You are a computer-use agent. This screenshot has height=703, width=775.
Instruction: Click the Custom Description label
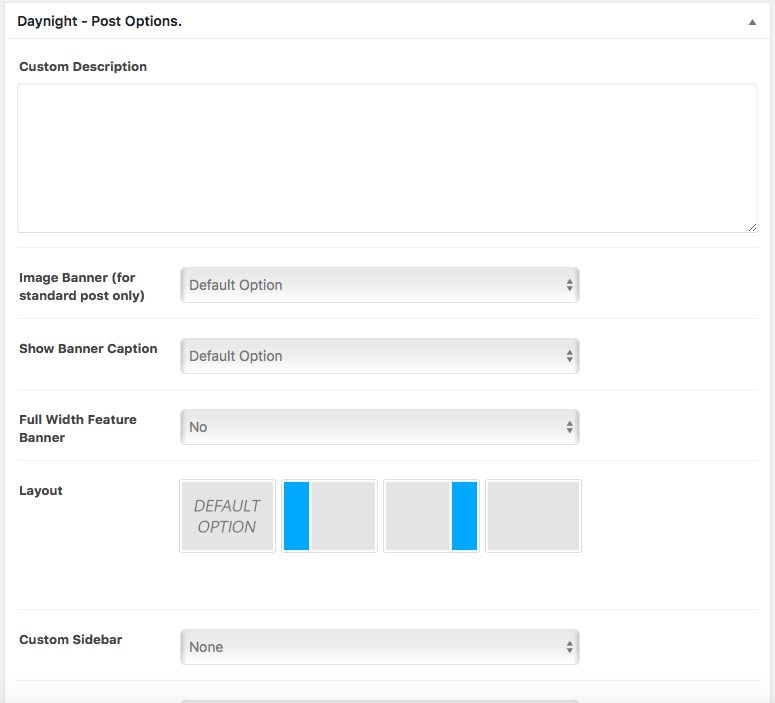[83, 67]
